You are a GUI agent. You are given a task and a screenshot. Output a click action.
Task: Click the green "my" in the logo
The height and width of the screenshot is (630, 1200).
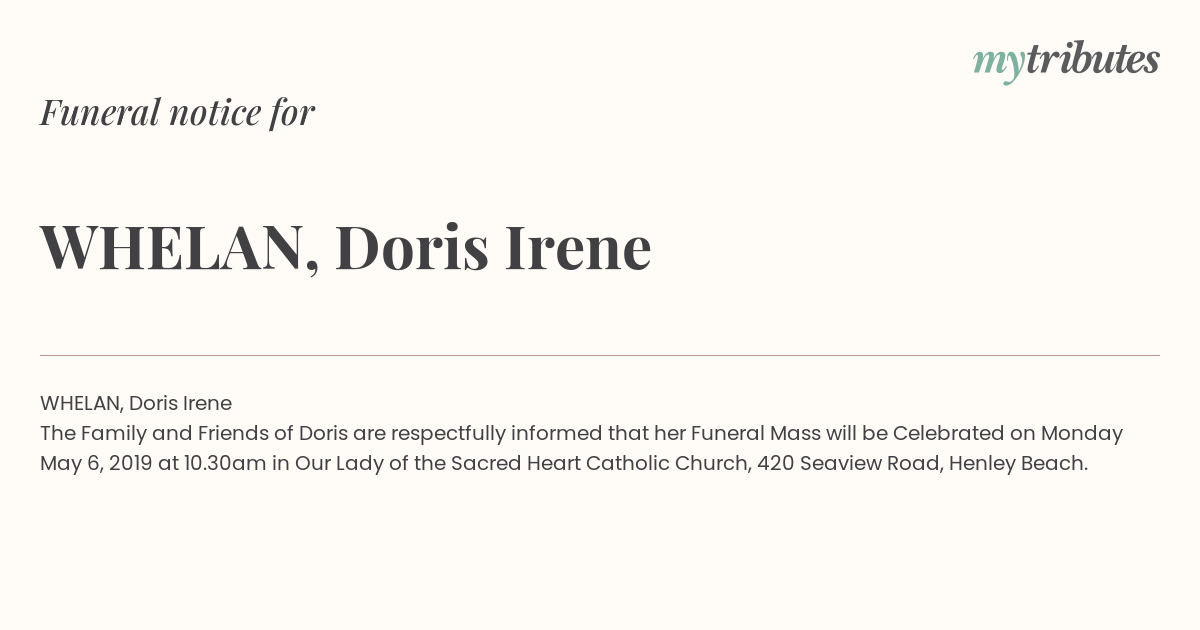pyautogui.click(x=999, y=64)
